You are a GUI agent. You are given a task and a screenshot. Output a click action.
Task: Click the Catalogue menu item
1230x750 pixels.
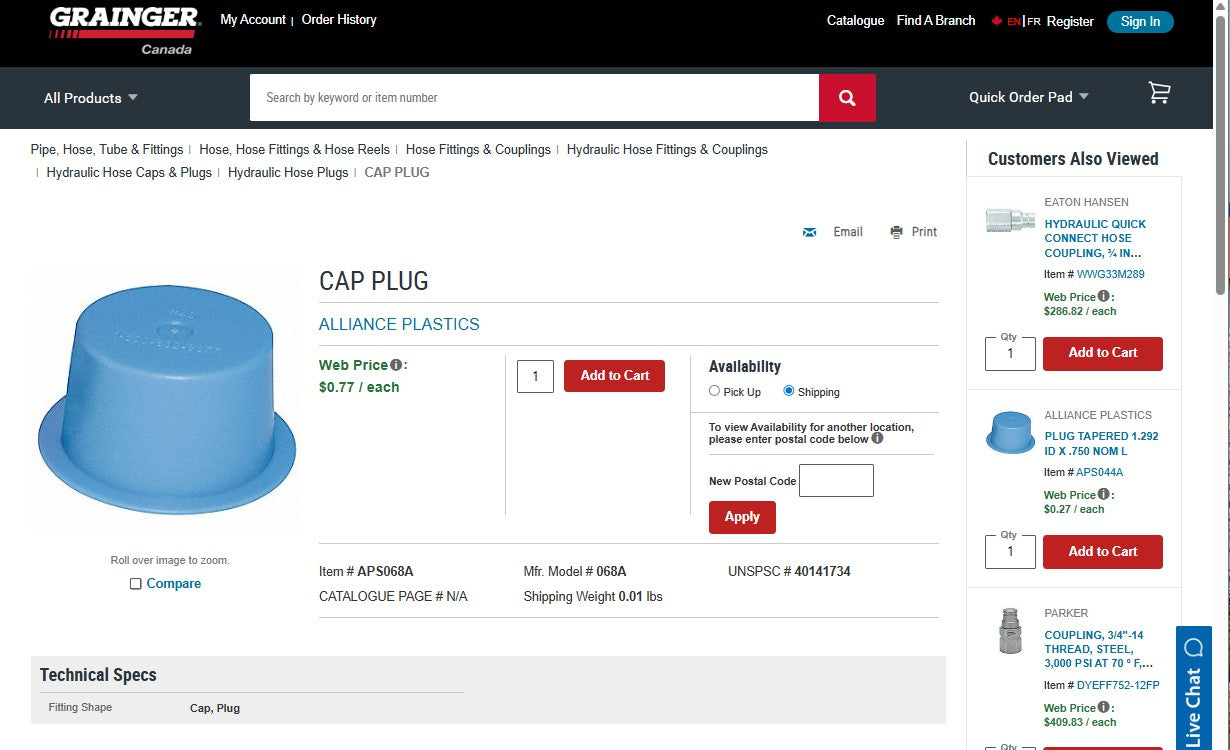tap(855, 19)
